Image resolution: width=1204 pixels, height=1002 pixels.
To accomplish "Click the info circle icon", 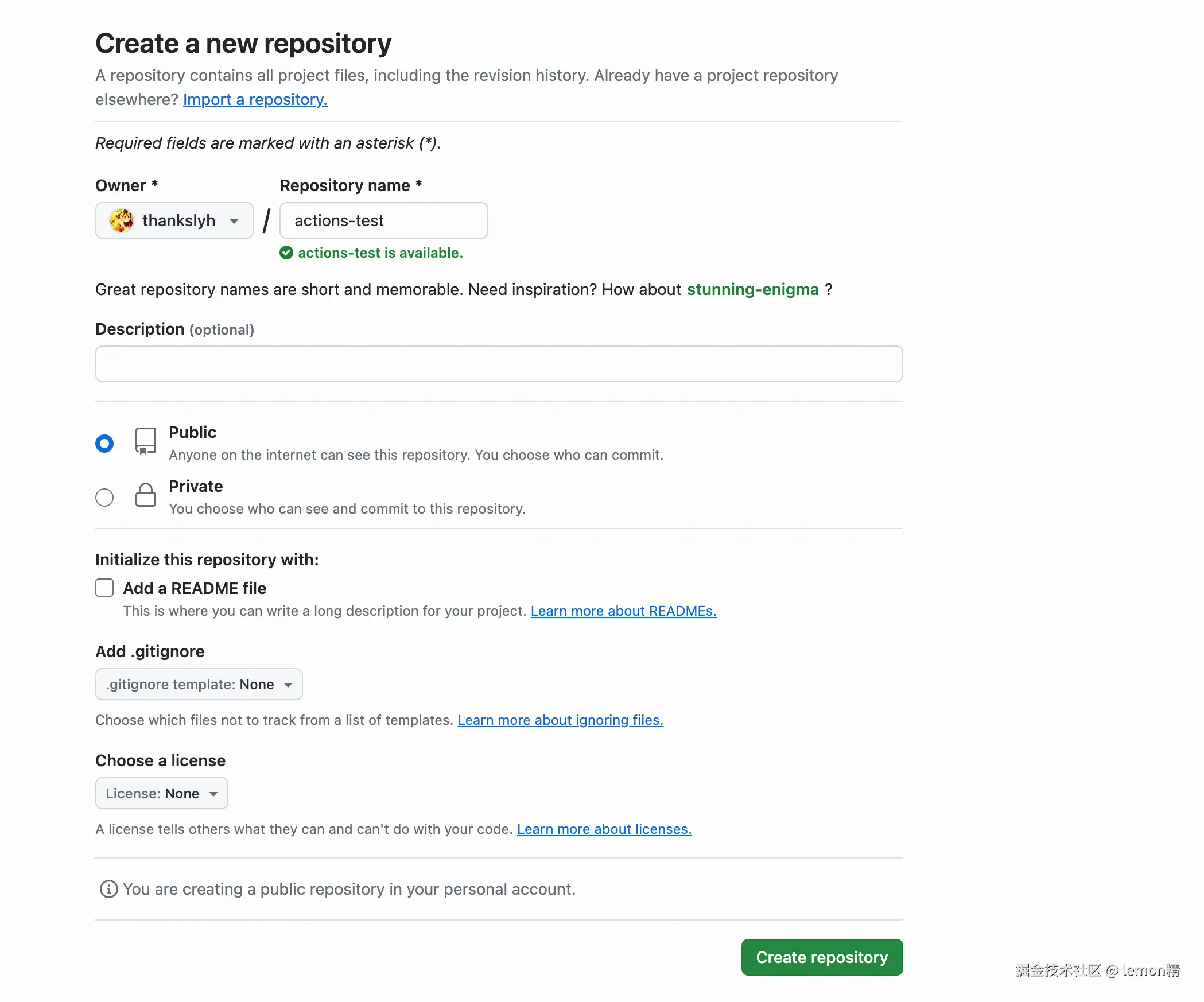I will 108,889.
